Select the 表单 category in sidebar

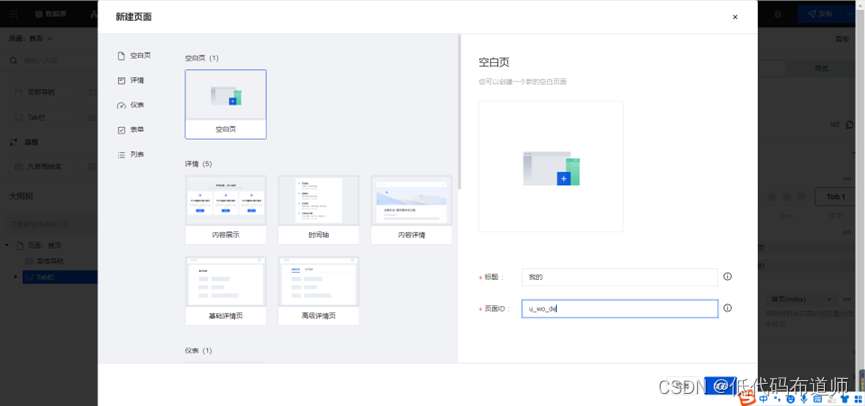pyautogui.click(x=131, y=130)
